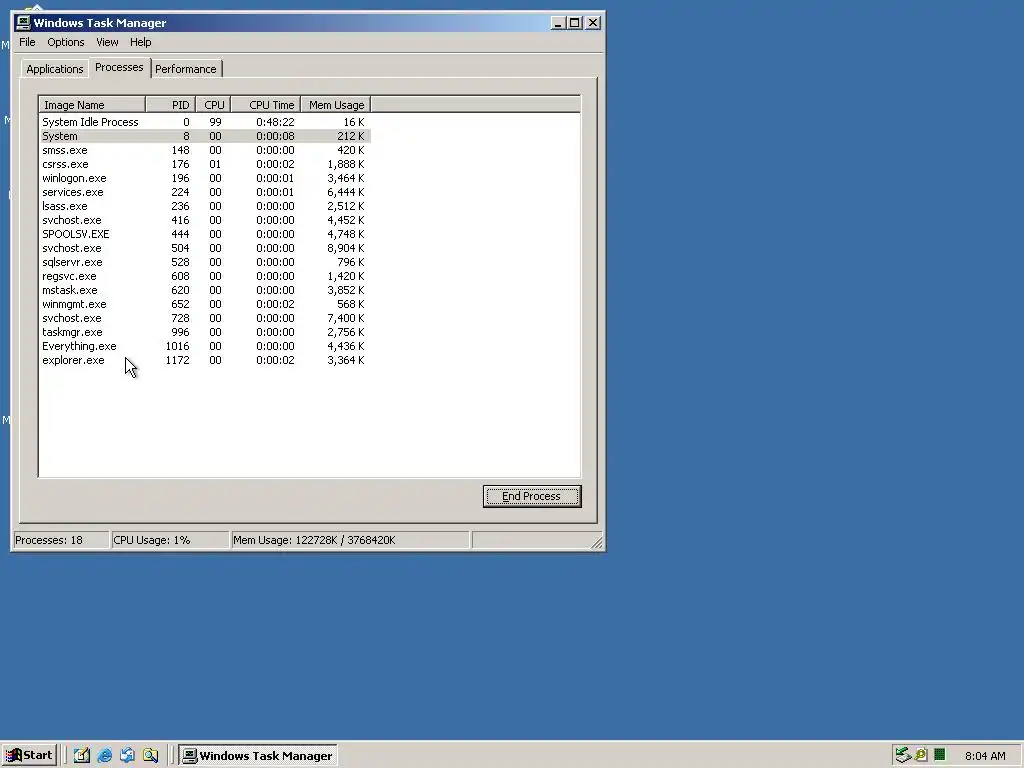Screen dimensions: 1024x768
Task: Select svchost.exe with PID 416
Action: (205, 220)
